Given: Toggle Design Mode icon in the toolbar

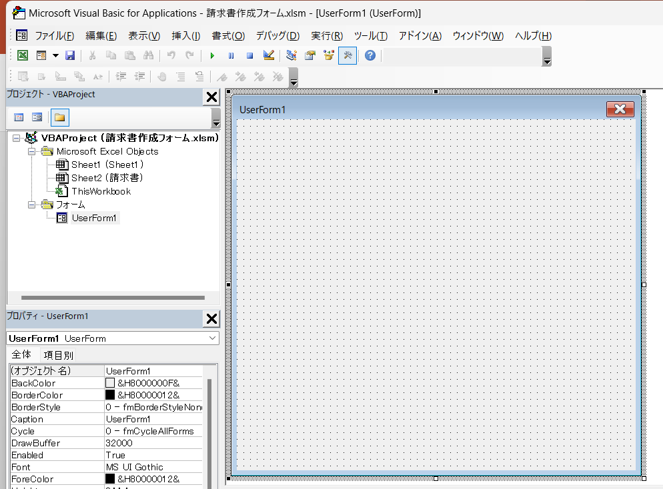Looking at the screenshot, I should click(268, 56).
